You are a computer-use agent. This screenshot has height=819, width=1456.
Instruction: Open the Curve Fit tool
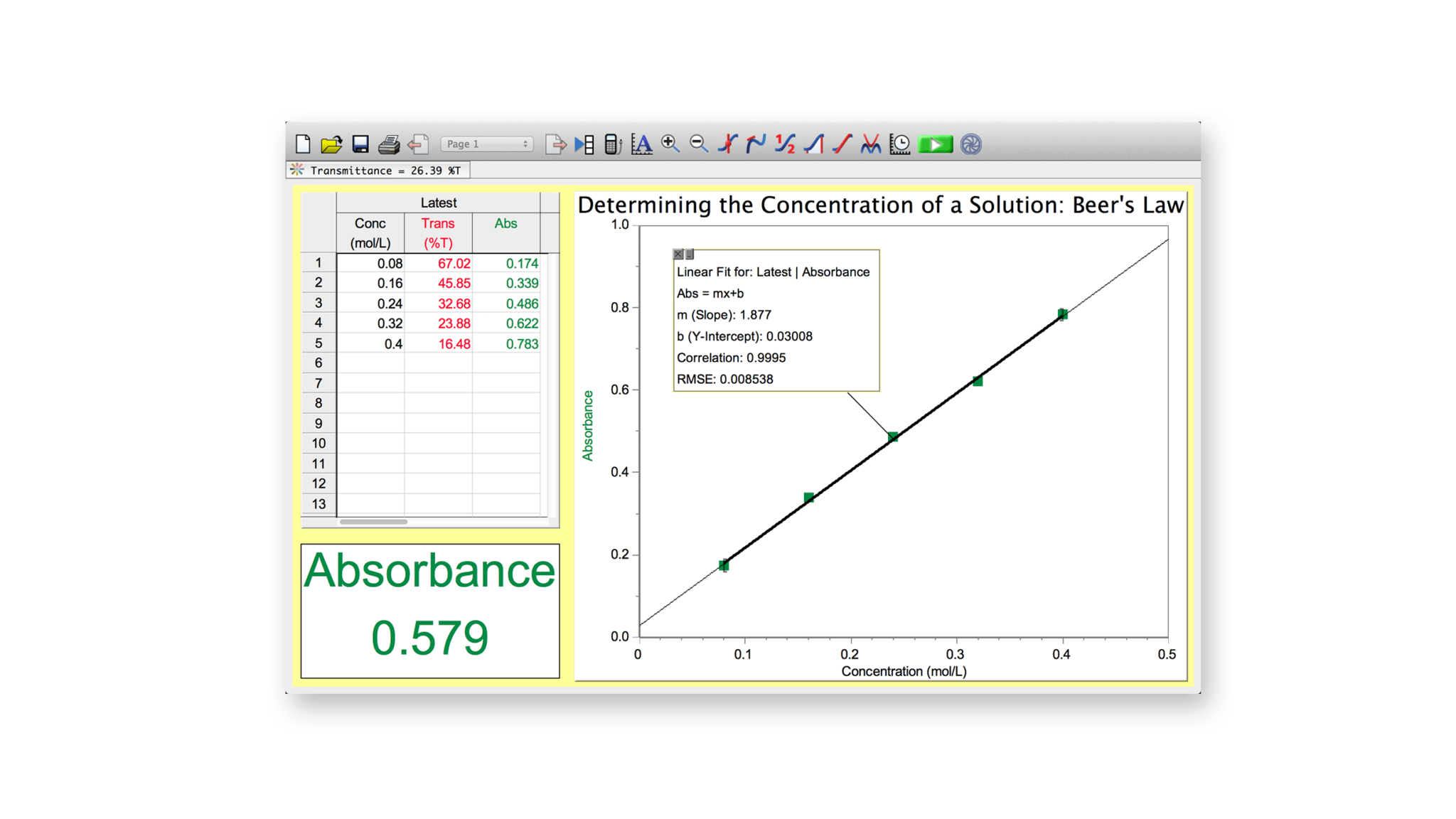(x=871, y=144)
